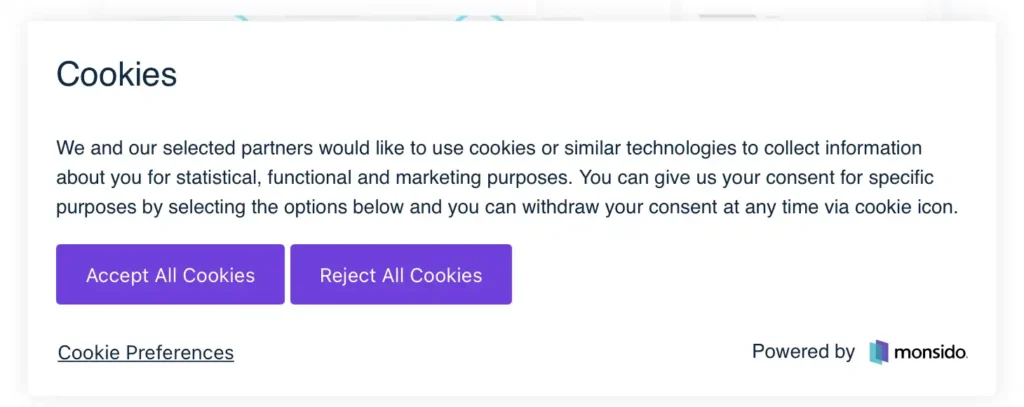Click the Monsido logo icon
The height and width of the screenshot is (407, 1024).
878,352
